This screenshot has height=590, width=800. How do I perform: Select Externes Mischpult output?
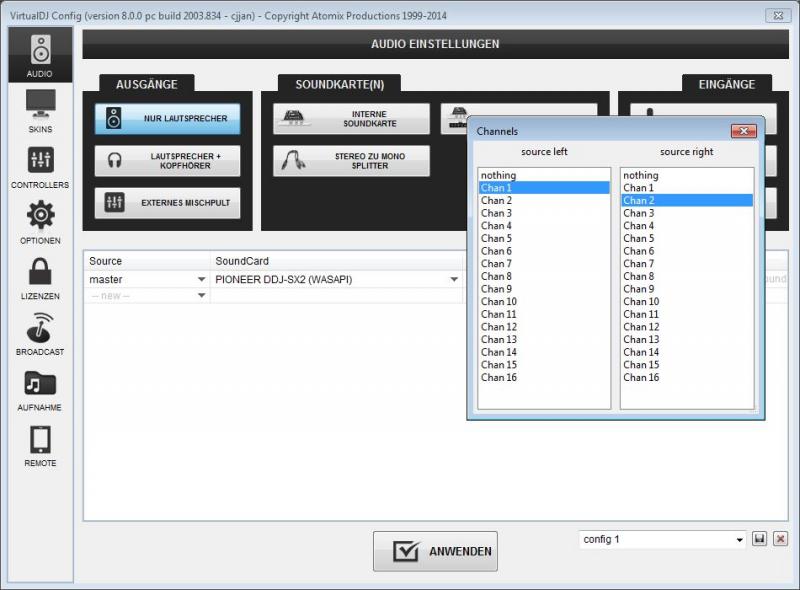point(167,203)
